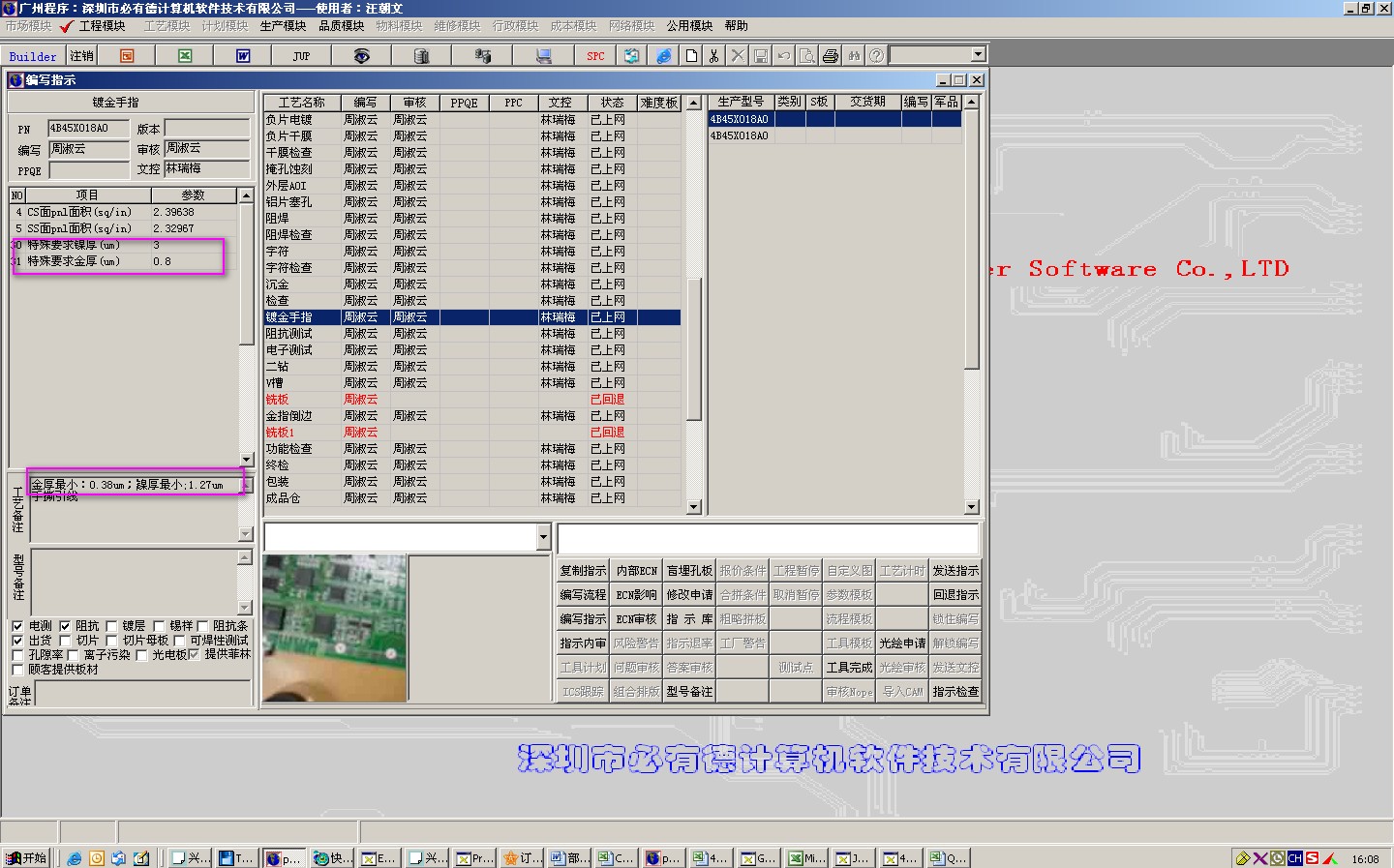
Task: Open the 市场模块 menu
Action: pos(28,26)
